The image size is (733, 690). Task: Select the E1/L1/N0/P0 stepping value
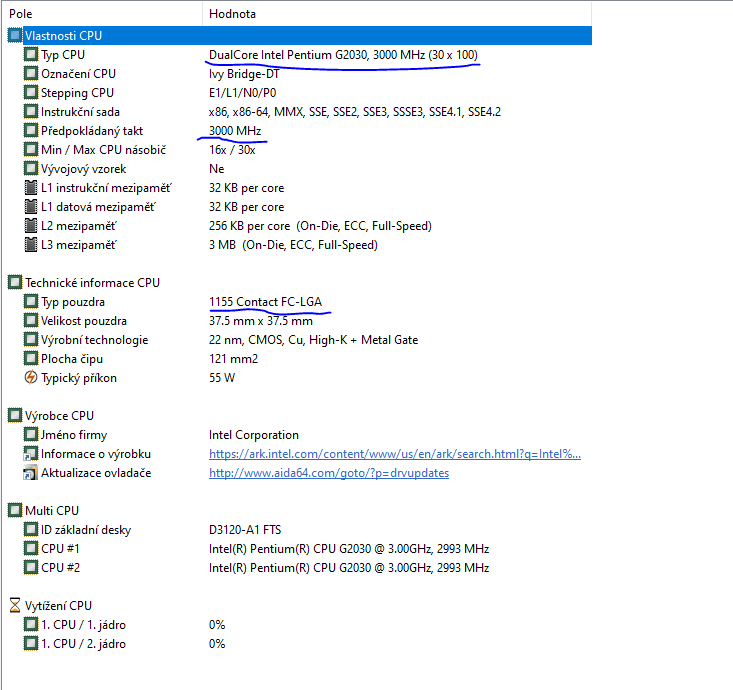(x=243, y=93)
